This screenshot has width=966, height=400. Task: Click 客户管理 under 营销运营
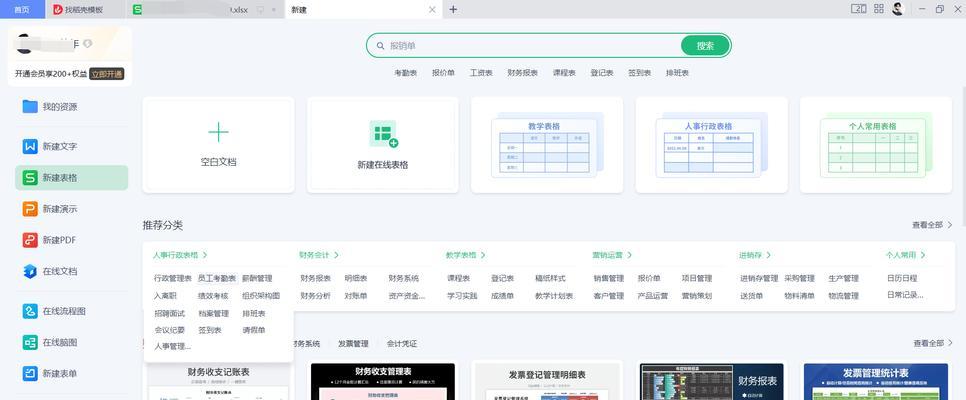pos(609,296)
